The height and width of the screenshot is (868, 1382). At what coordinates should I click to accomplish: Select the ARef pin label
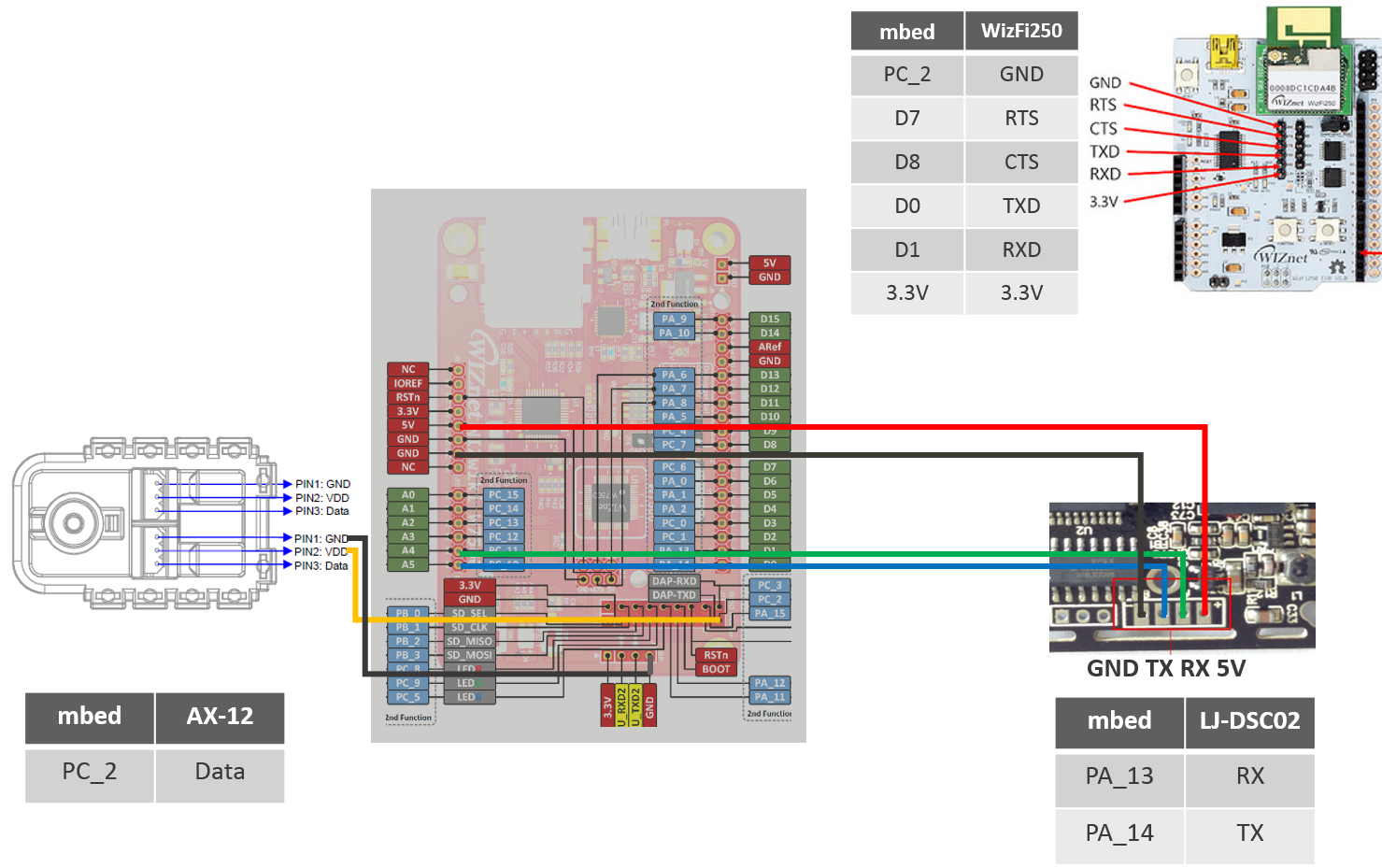770,347
